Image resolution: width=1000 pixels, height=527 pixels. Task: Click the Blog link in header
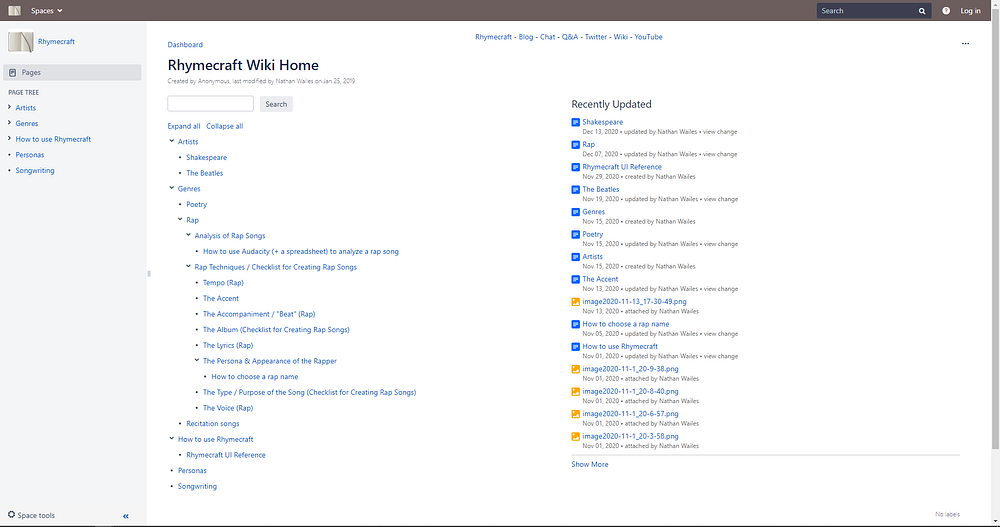tap(526, 37)
